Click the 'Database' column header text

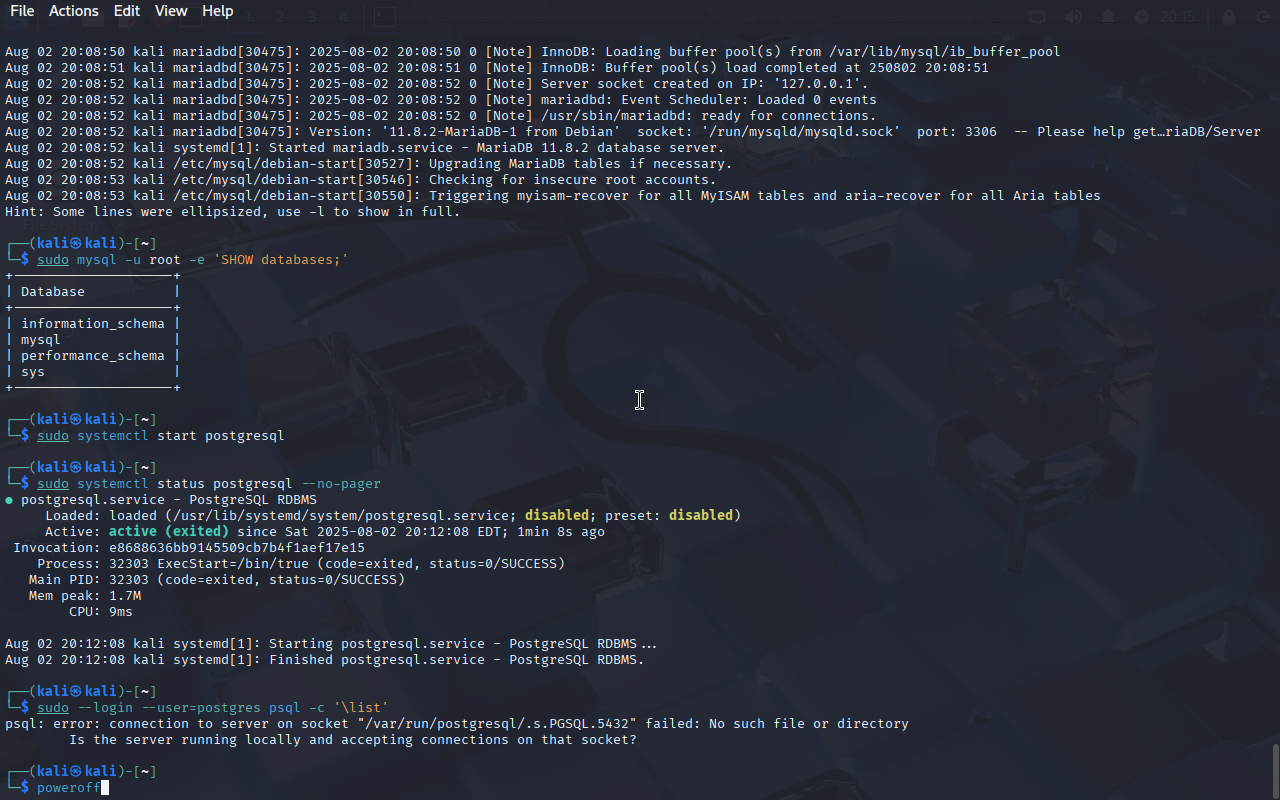pos(53,292)
